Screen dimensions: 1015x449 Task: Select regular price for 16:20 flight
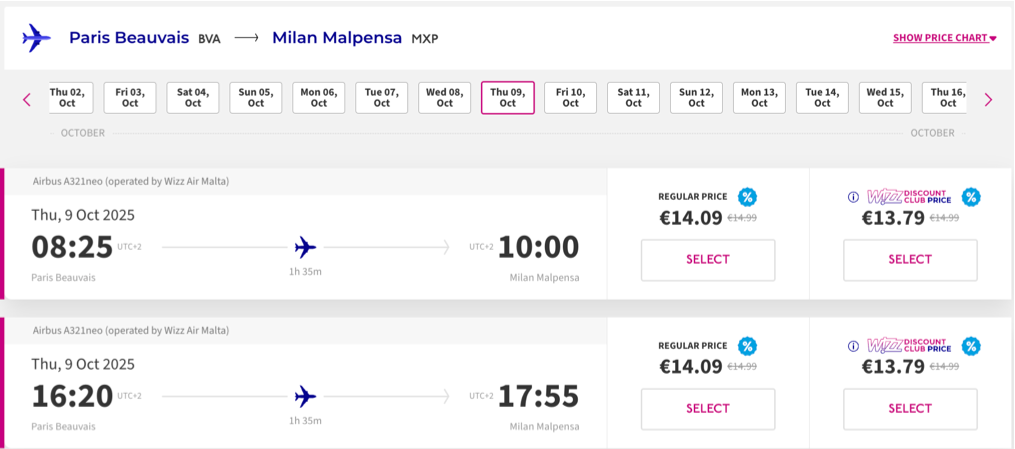(x=708, y=408)
